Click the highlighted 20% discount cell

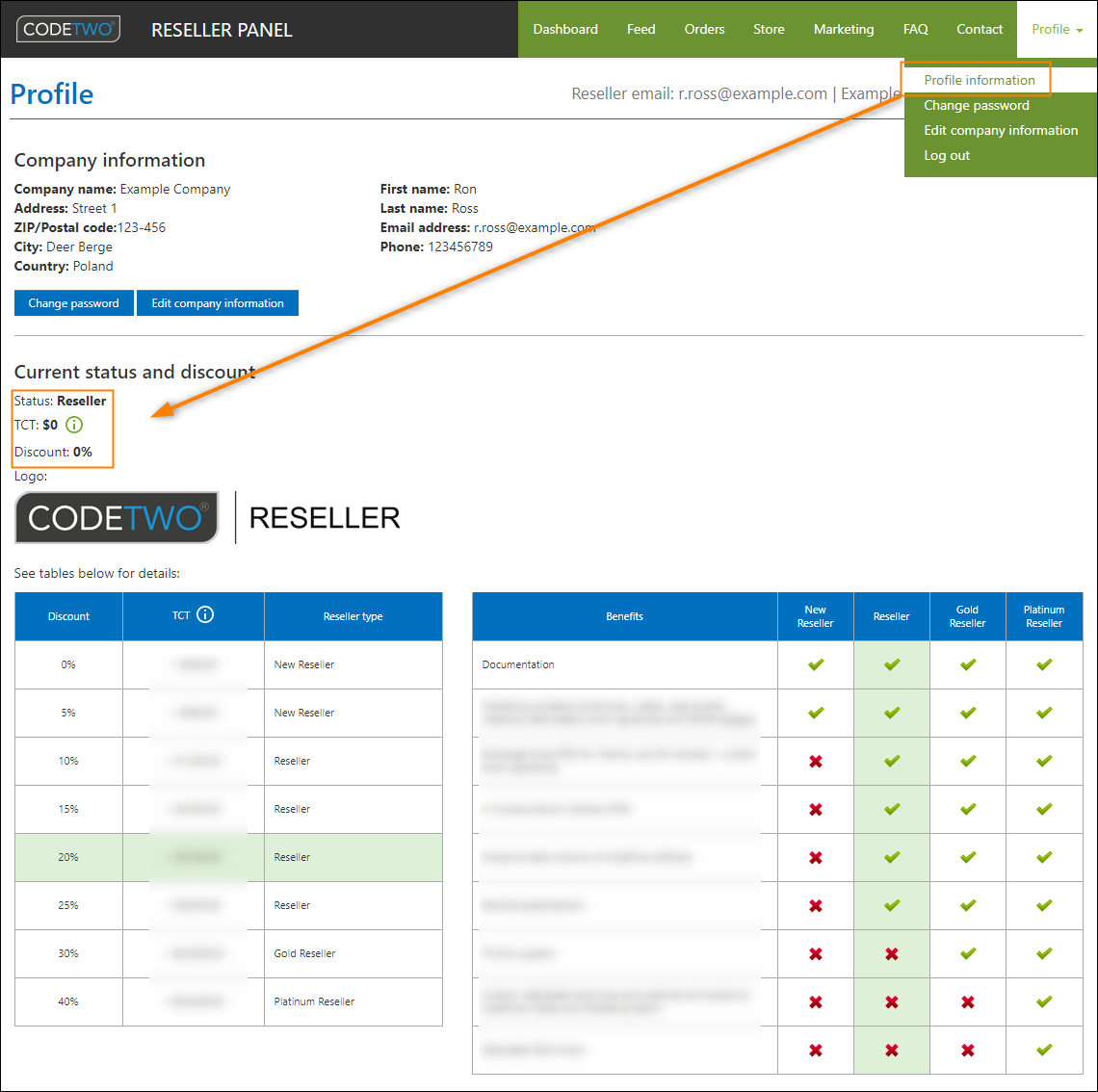[68, 857]
